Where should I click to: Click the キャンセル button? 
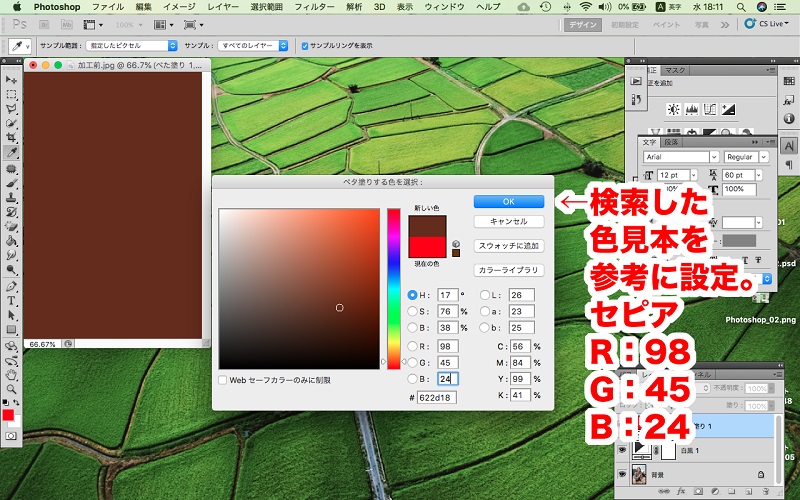click(509, 221)
